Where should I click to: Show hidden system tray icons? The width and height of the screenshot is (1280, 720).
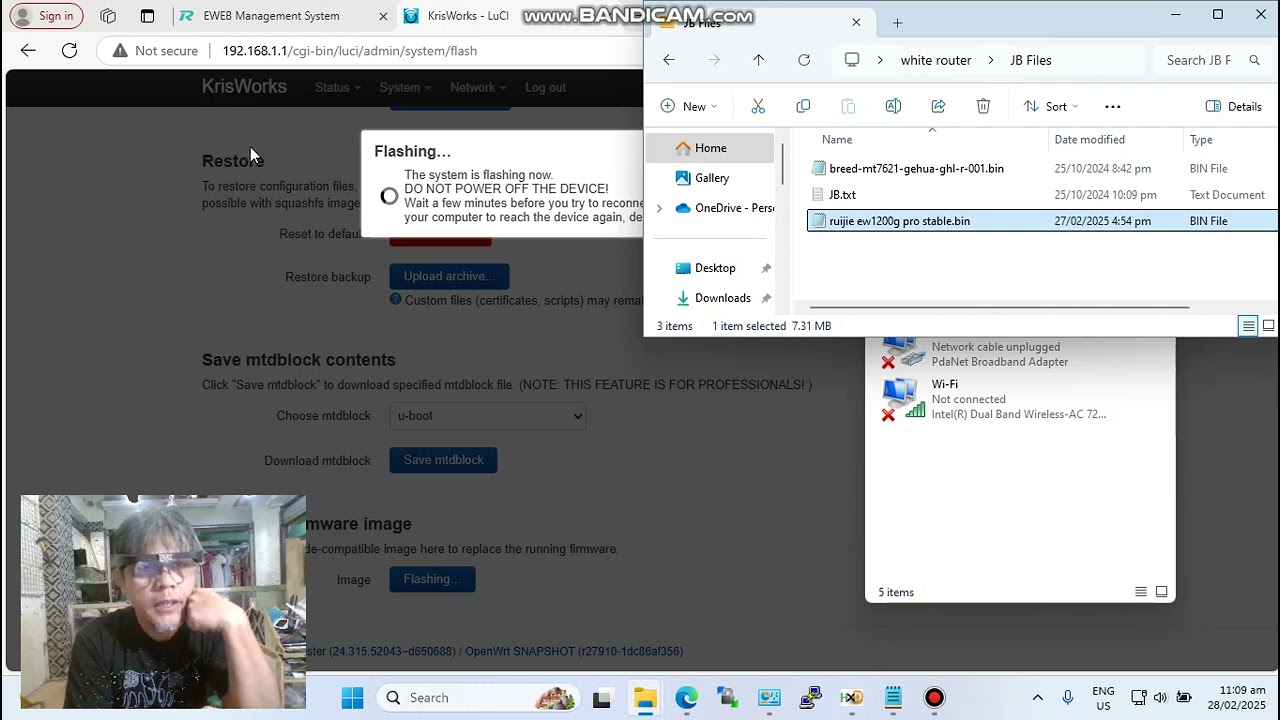1037,698
